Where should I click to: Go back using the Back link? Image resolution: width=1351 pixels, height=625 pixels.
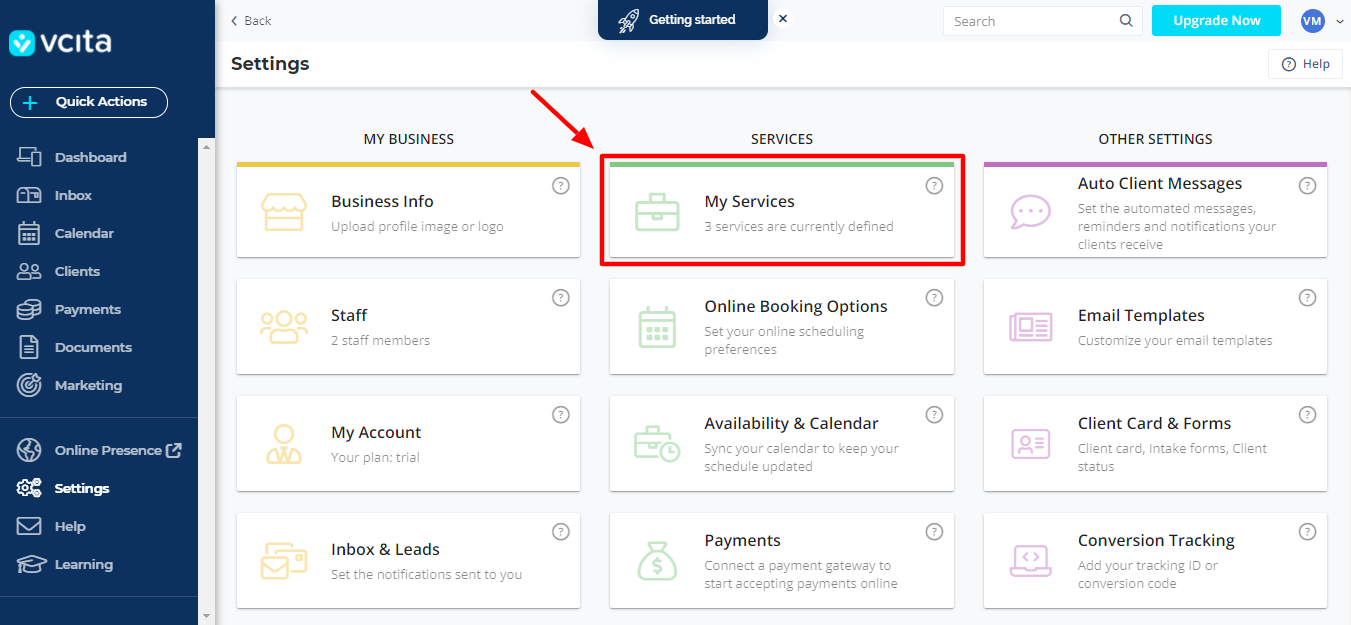tap(251, 21)
